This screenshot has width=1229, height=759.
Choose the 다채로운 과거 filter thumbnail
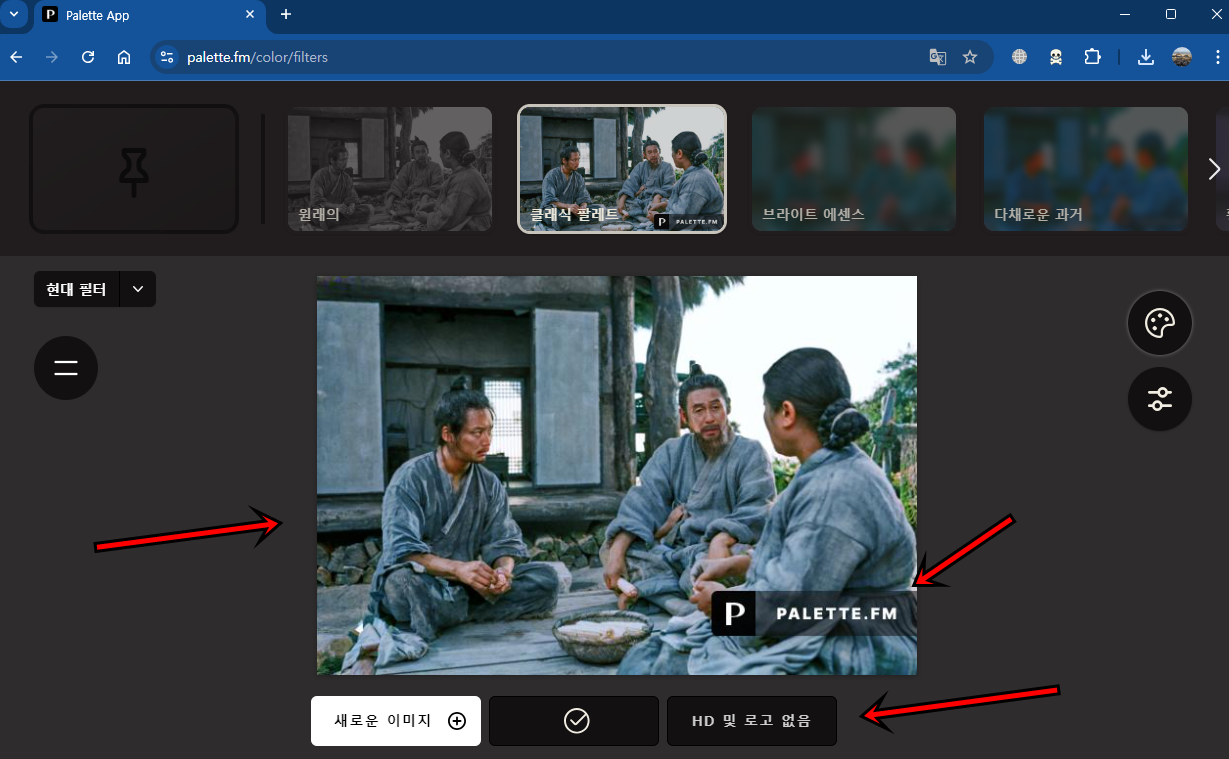click(1086, 169)
